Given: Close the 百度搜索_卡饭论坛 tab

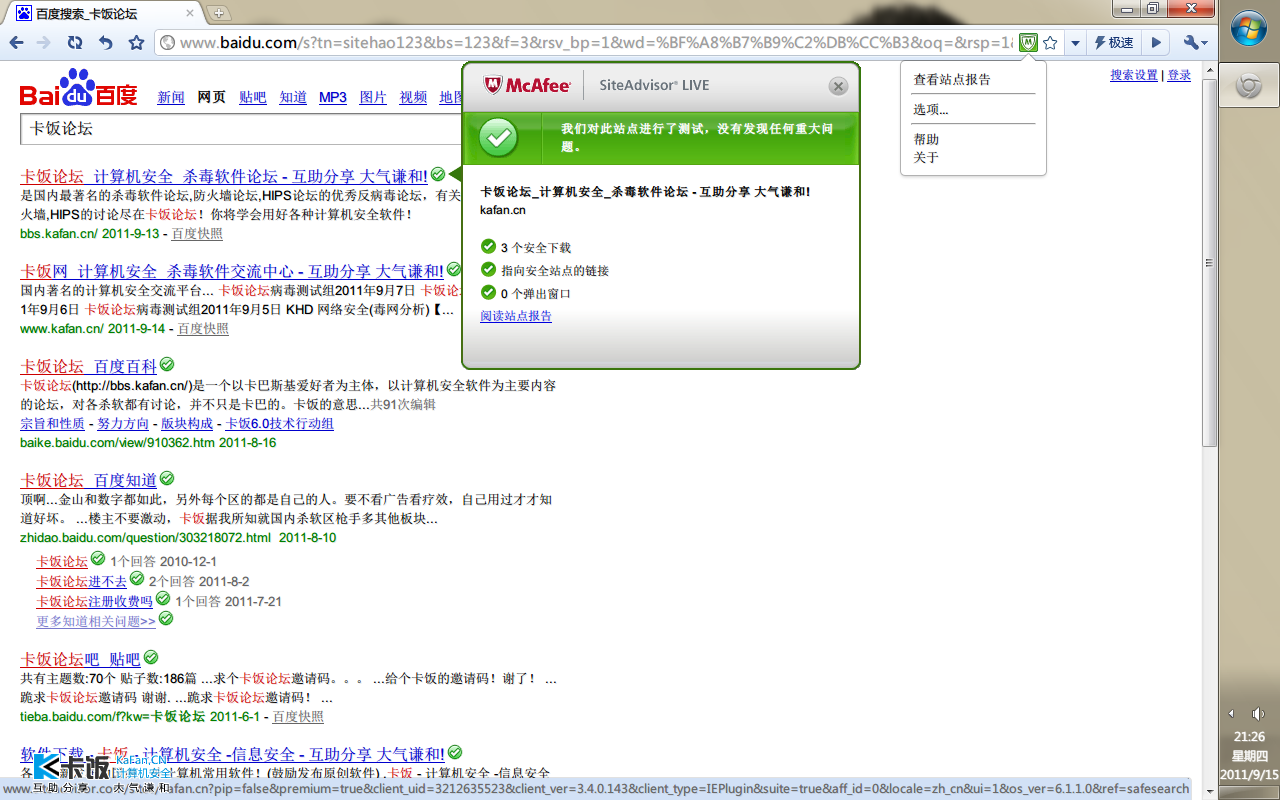Looking at the screenshot, I should (x=190, y=14).
